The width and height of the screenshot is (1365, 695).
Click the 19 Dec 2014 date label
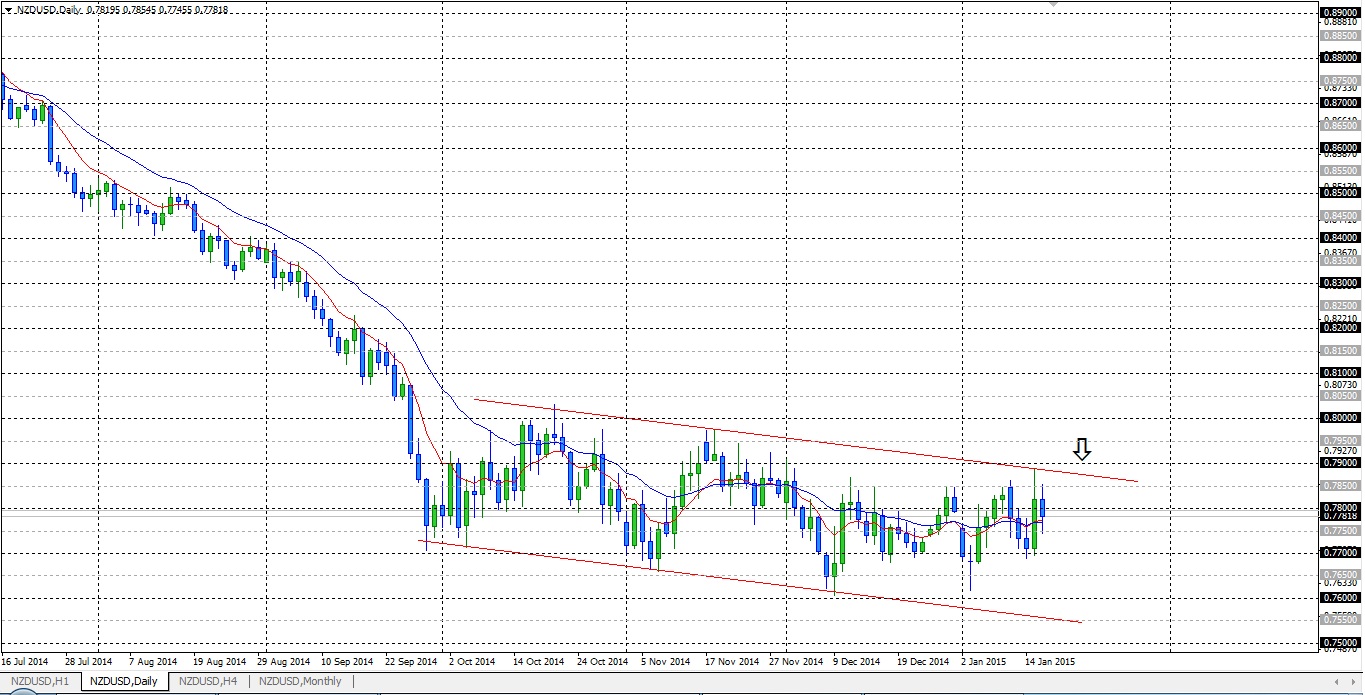(x=923, y=662)
